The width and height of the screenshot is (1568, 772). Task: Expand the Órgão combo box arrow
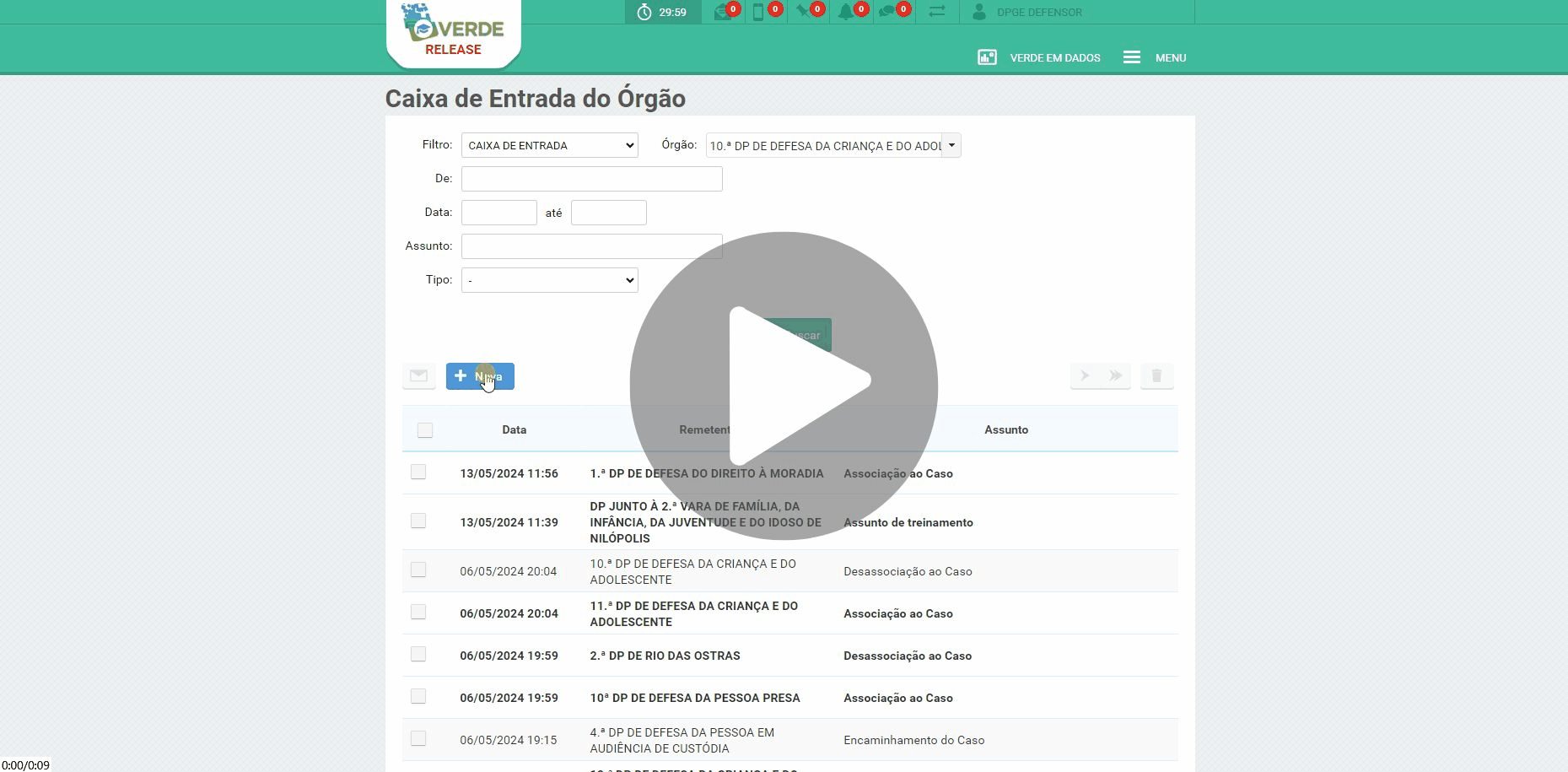(951, 145)
